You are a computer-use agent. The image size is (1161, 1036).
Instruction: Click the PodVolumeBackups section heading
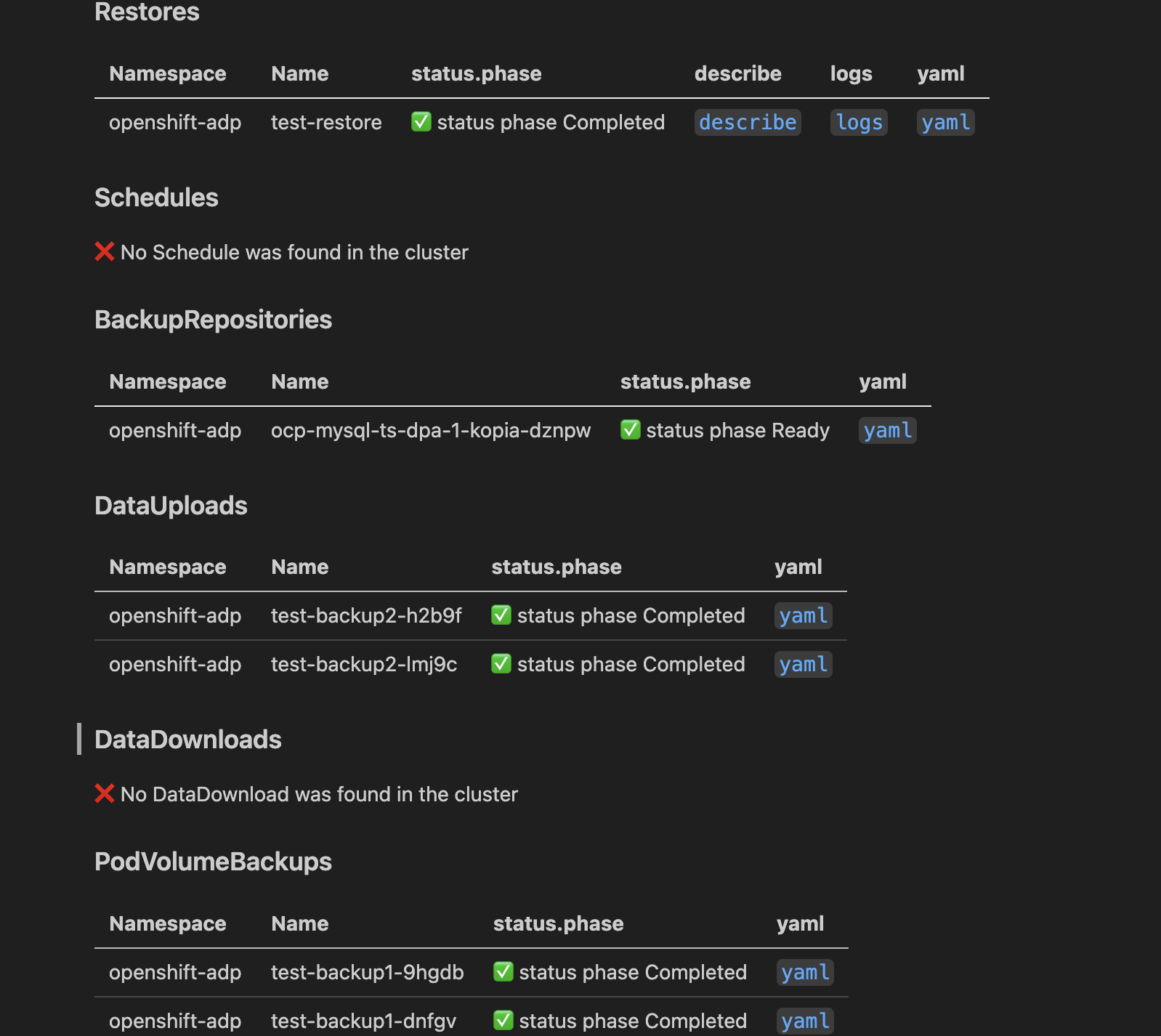coord(213,861)
